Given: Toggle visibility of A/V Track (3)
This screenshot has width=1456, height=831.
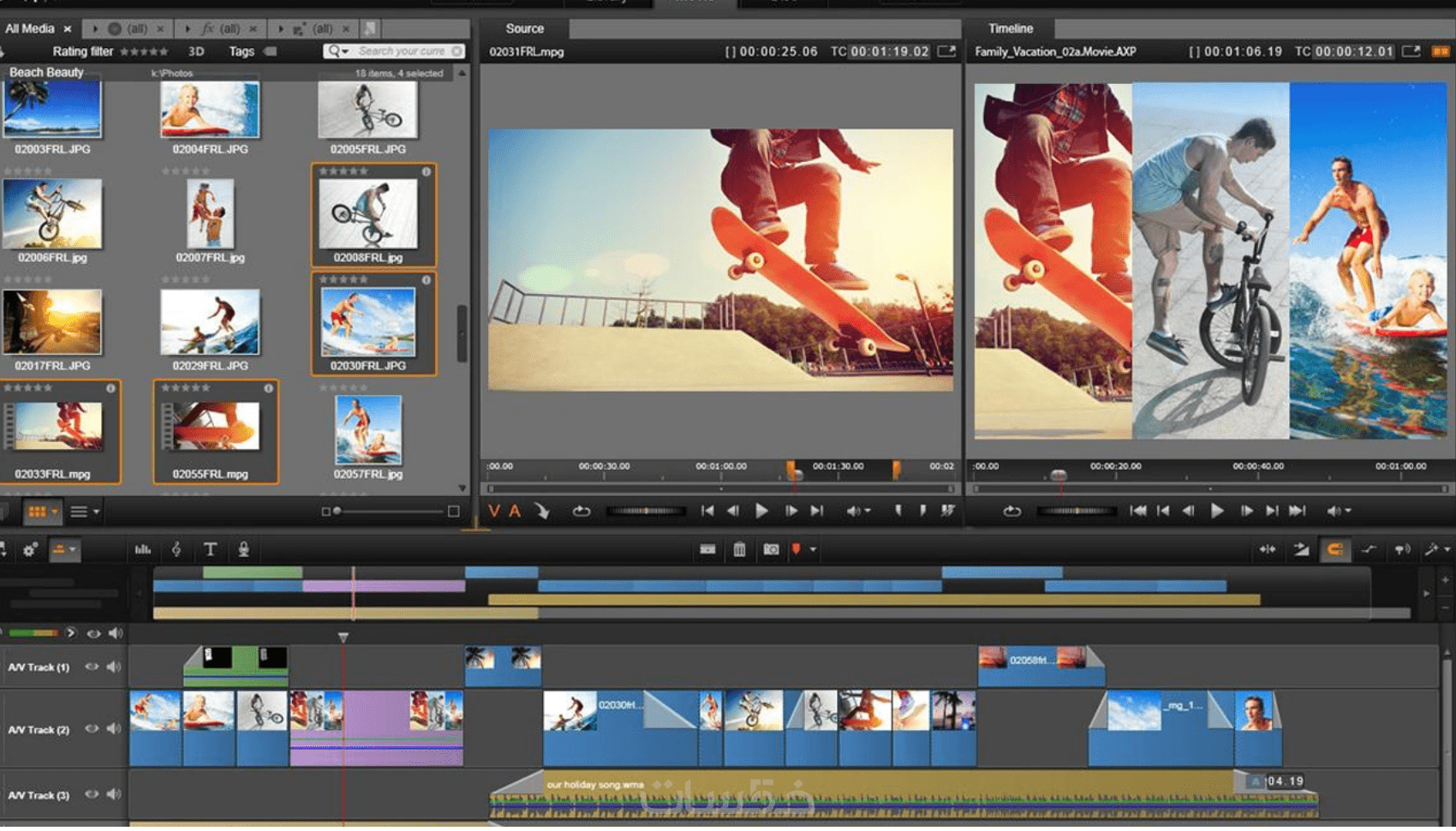Looking at the screenshot, I should (x=92, y=794).
